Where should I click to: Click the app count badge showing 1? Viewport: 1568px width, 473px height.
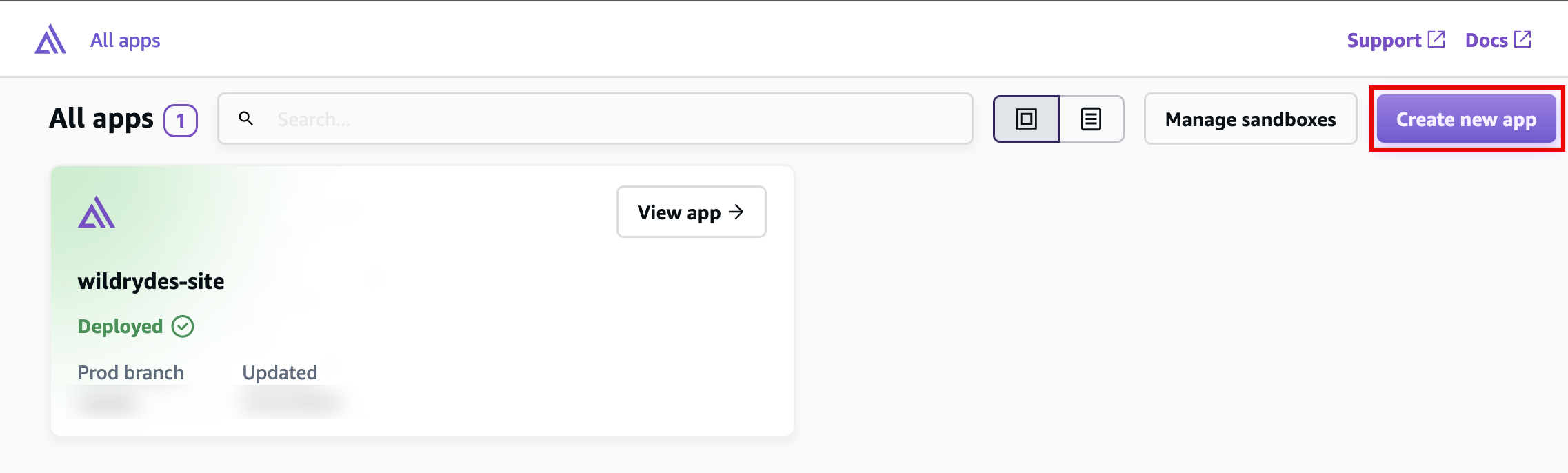click(181, 121)
